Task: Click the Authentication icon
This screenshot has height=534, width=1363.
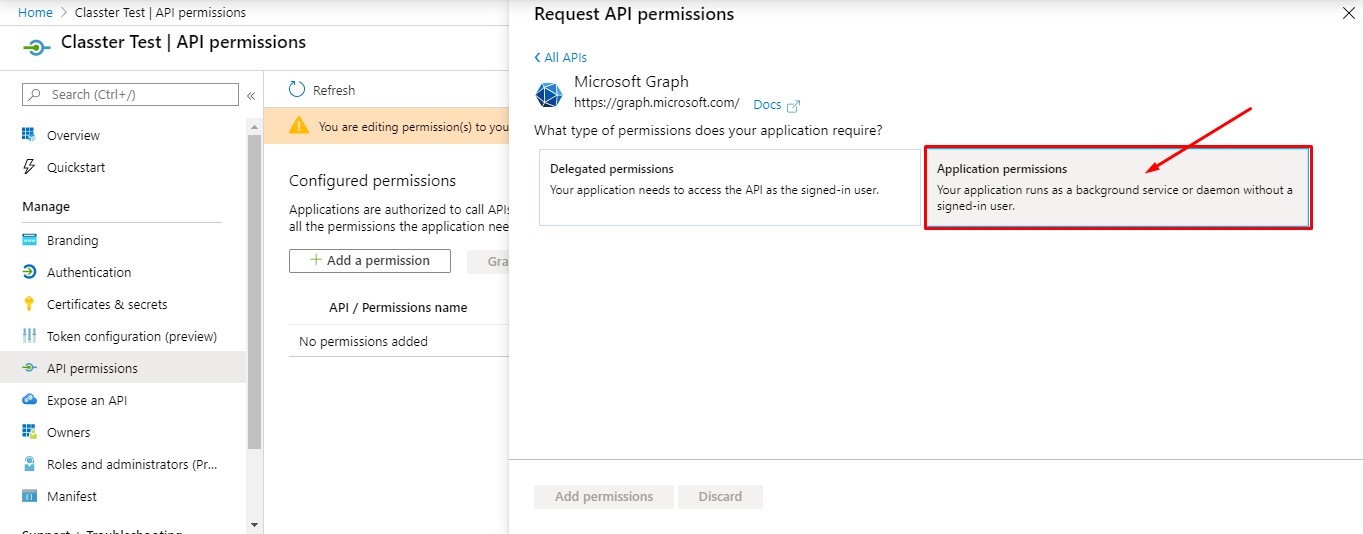Action: [29, 272]
